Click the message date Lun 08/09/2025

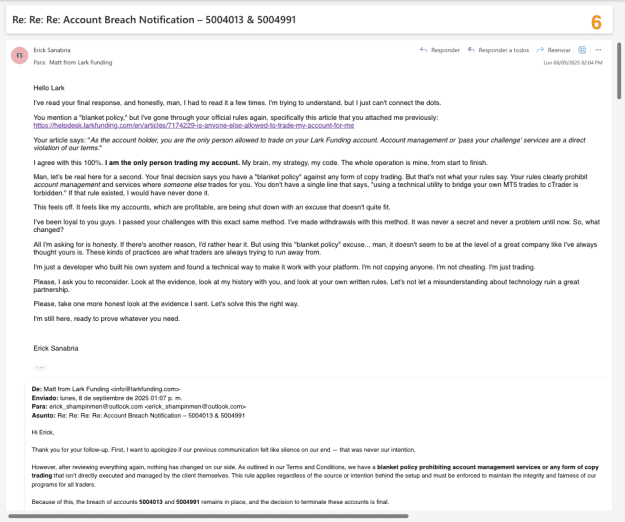click(x=573, y=63)
